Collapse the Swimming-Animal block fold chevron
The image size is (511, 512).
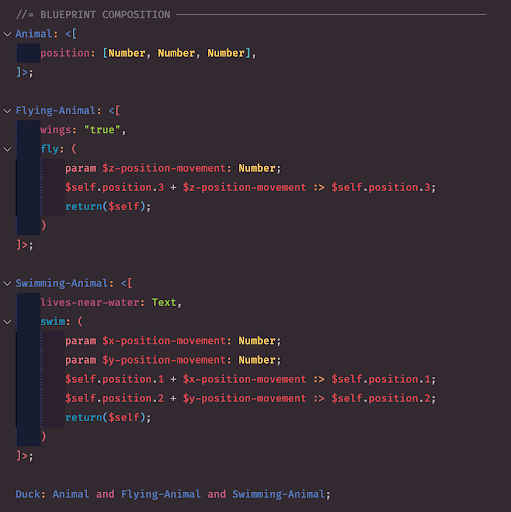coord(7,283)
